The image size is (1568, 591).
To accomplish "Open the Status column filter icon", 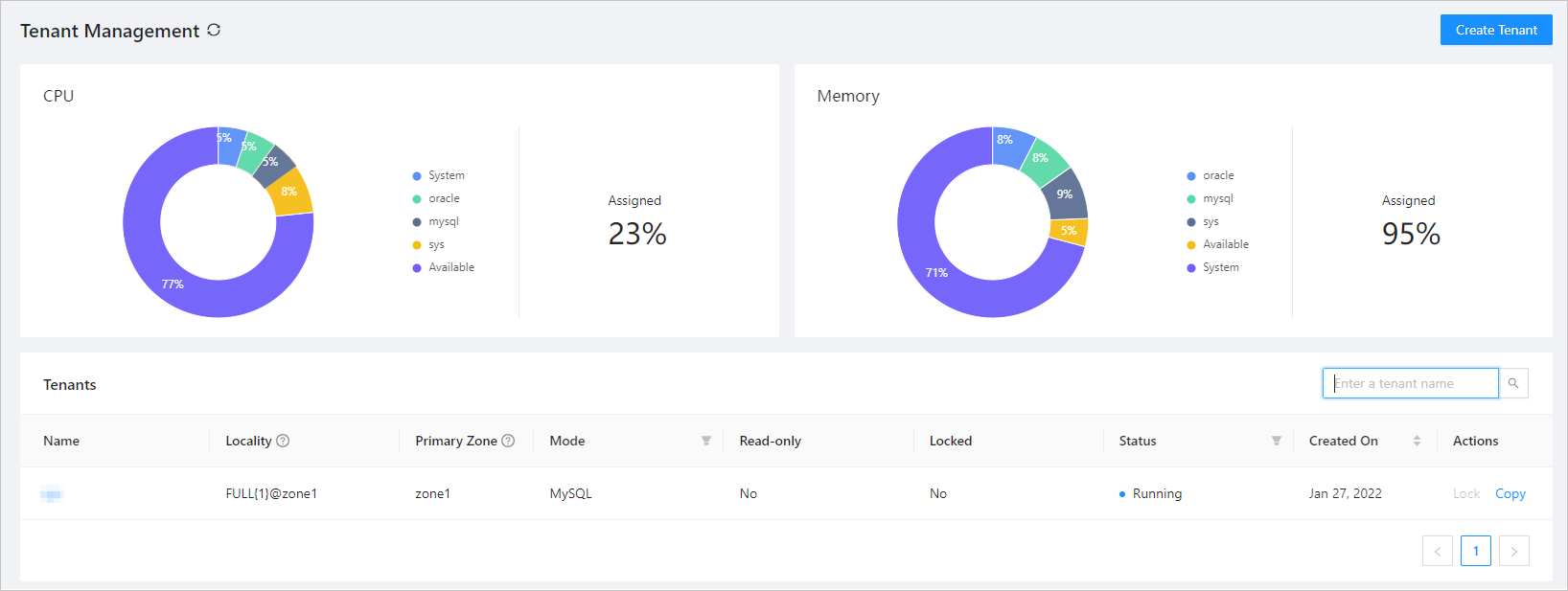I will click(x=1277, y=441).
